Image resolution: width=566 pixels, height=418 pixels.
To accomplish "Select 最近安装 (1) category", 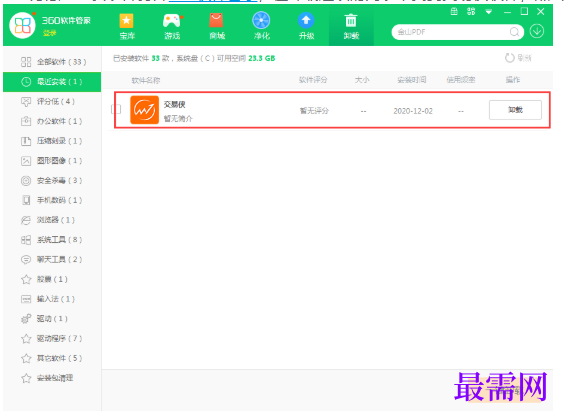I will [52, 82].
